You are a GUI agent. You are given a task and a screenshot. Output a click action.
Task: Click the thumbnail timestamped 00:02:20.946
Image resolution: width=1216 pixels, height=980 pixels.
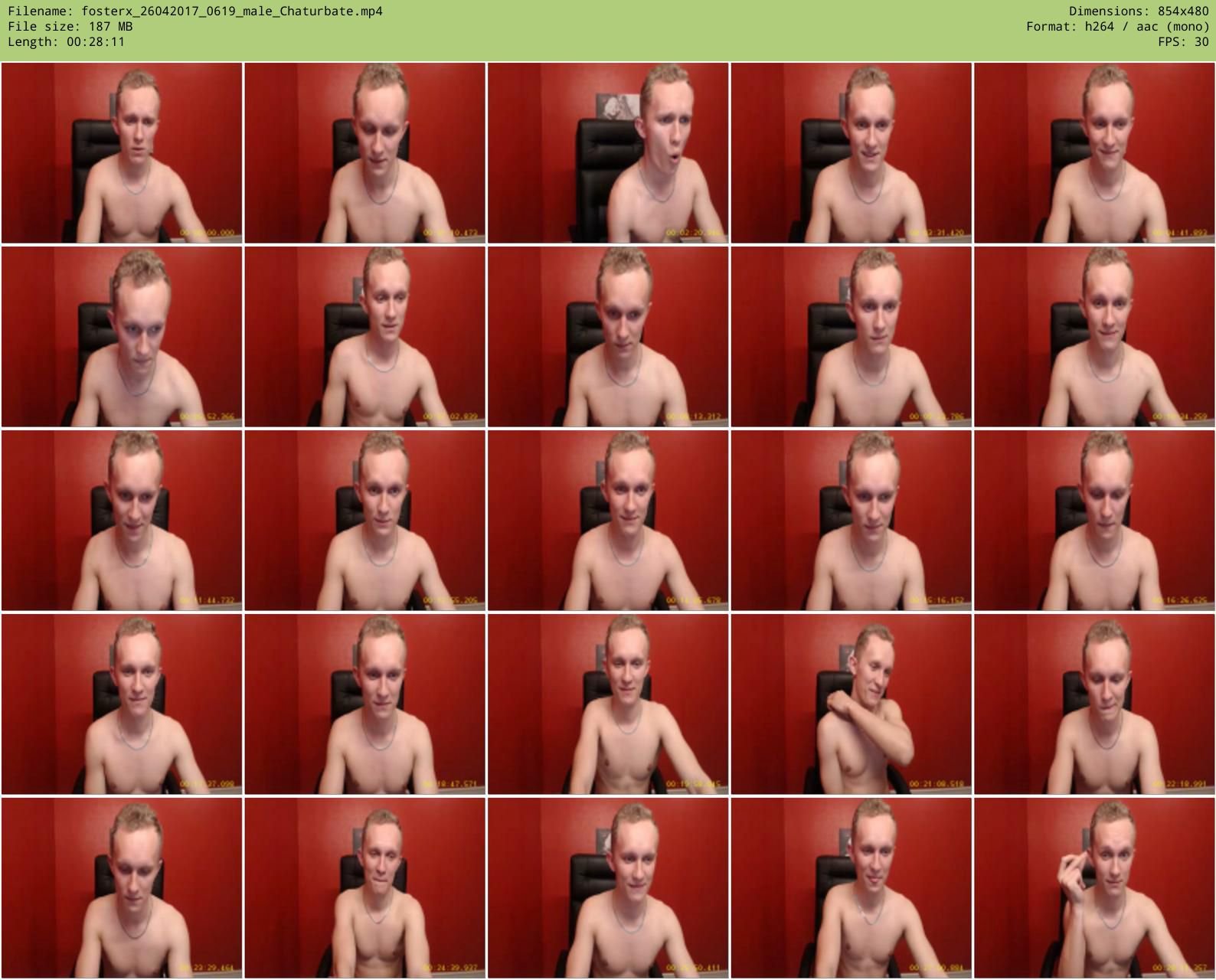[608, 153]
